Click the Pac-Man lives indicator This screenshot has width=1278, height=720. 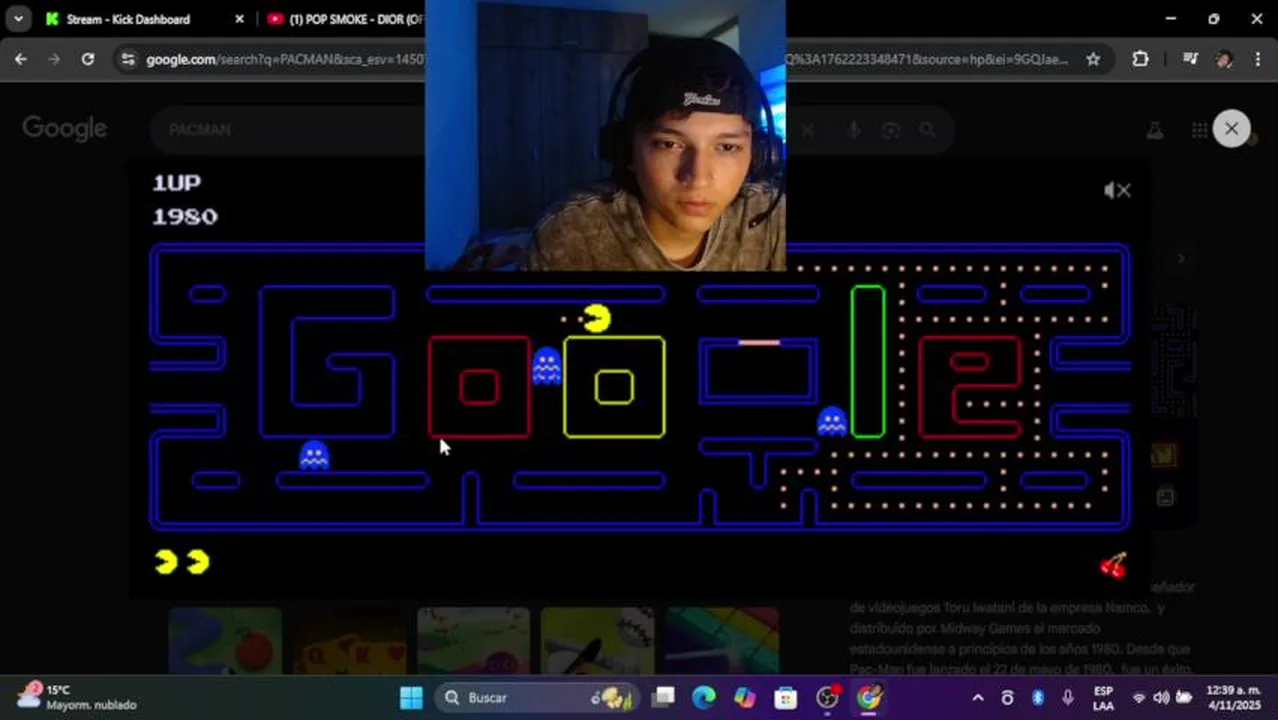coord(182,562)
